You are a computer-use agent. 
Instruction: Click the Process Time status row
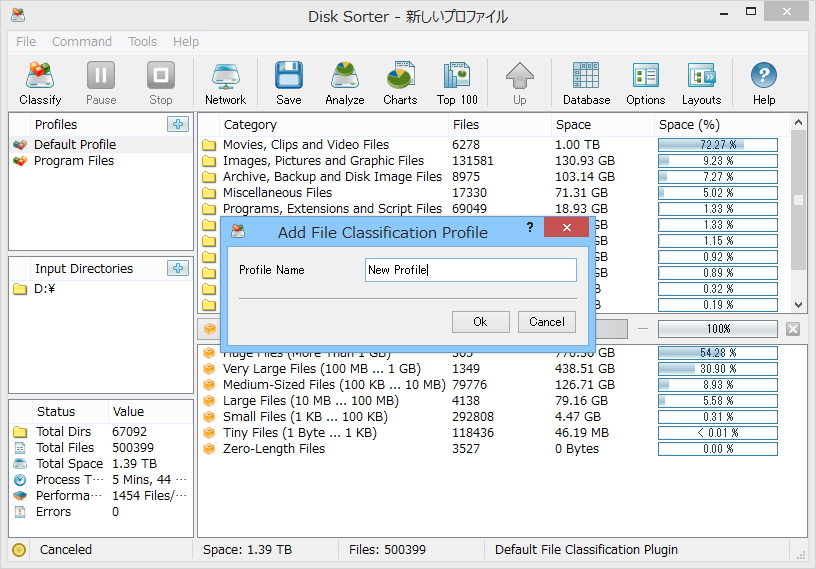[101, 479]
